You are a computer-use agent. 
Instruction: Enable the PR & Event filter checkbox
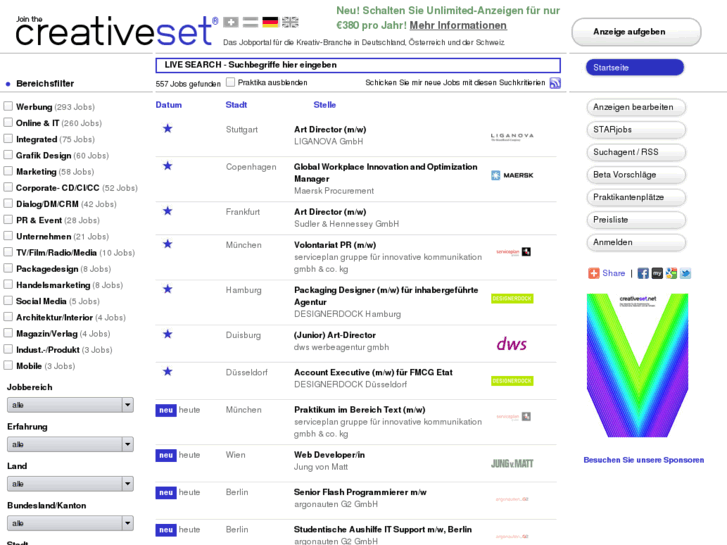pos(8,220)
